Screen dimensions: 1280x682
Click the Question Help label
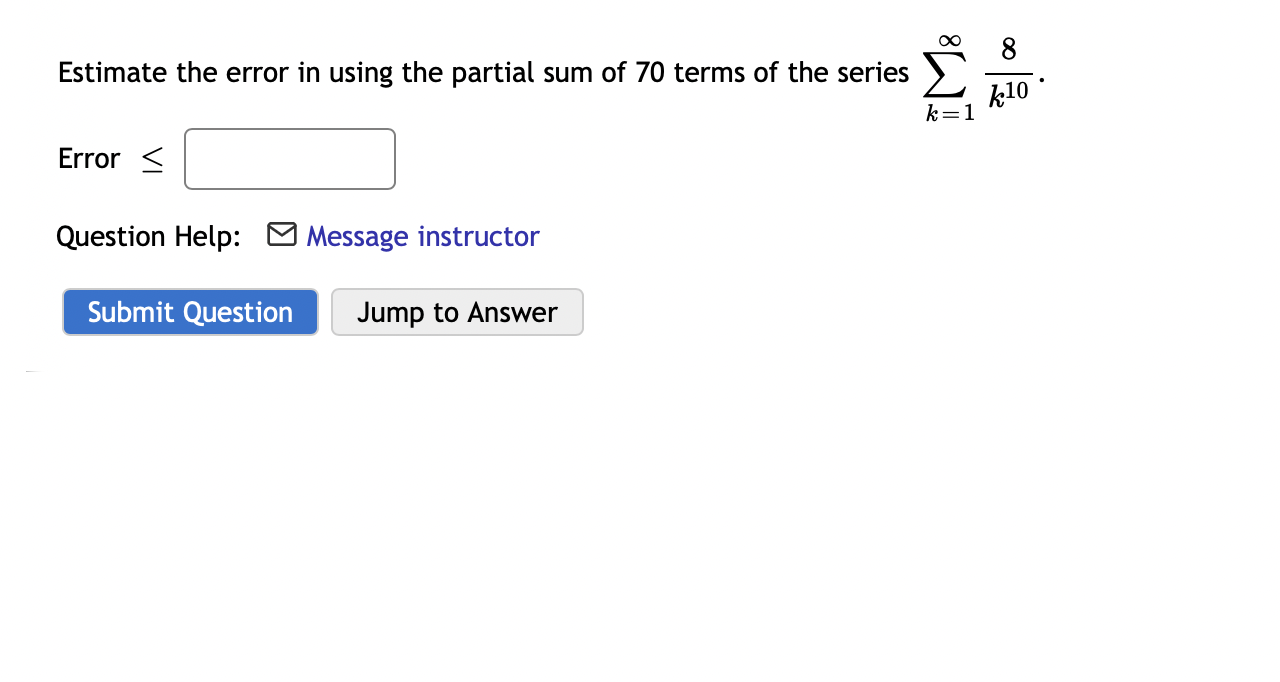click(x=147, y=236)
